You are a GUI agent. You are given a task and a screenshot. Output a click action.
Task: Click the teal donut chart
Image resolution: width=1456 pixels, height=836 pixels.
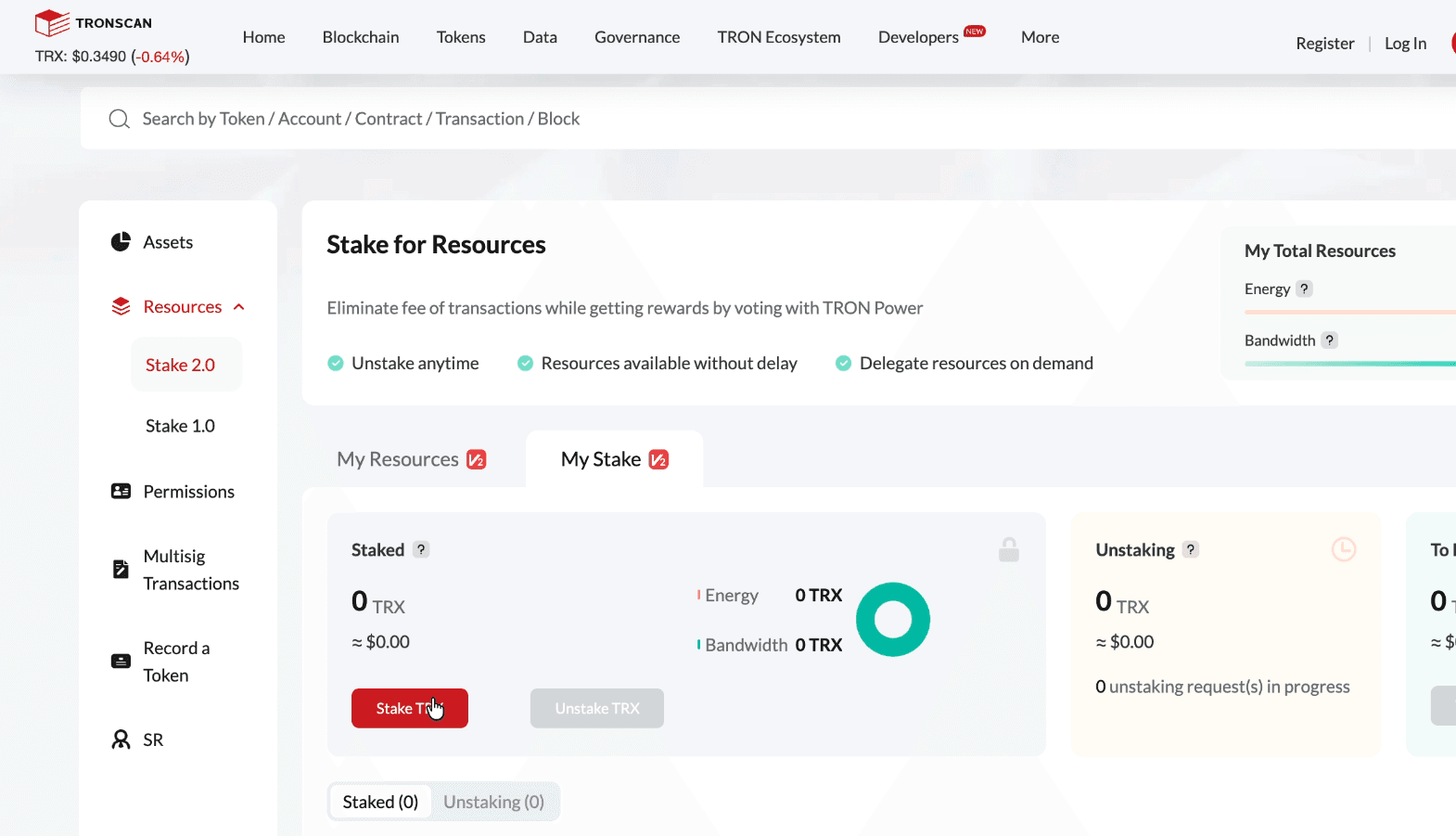click(x=893, y=620)
